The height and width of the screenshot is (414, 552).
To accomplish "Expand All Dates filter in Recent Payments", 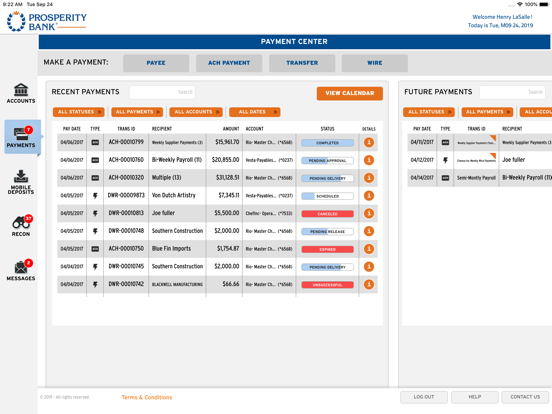I will [x=255, y=112].
